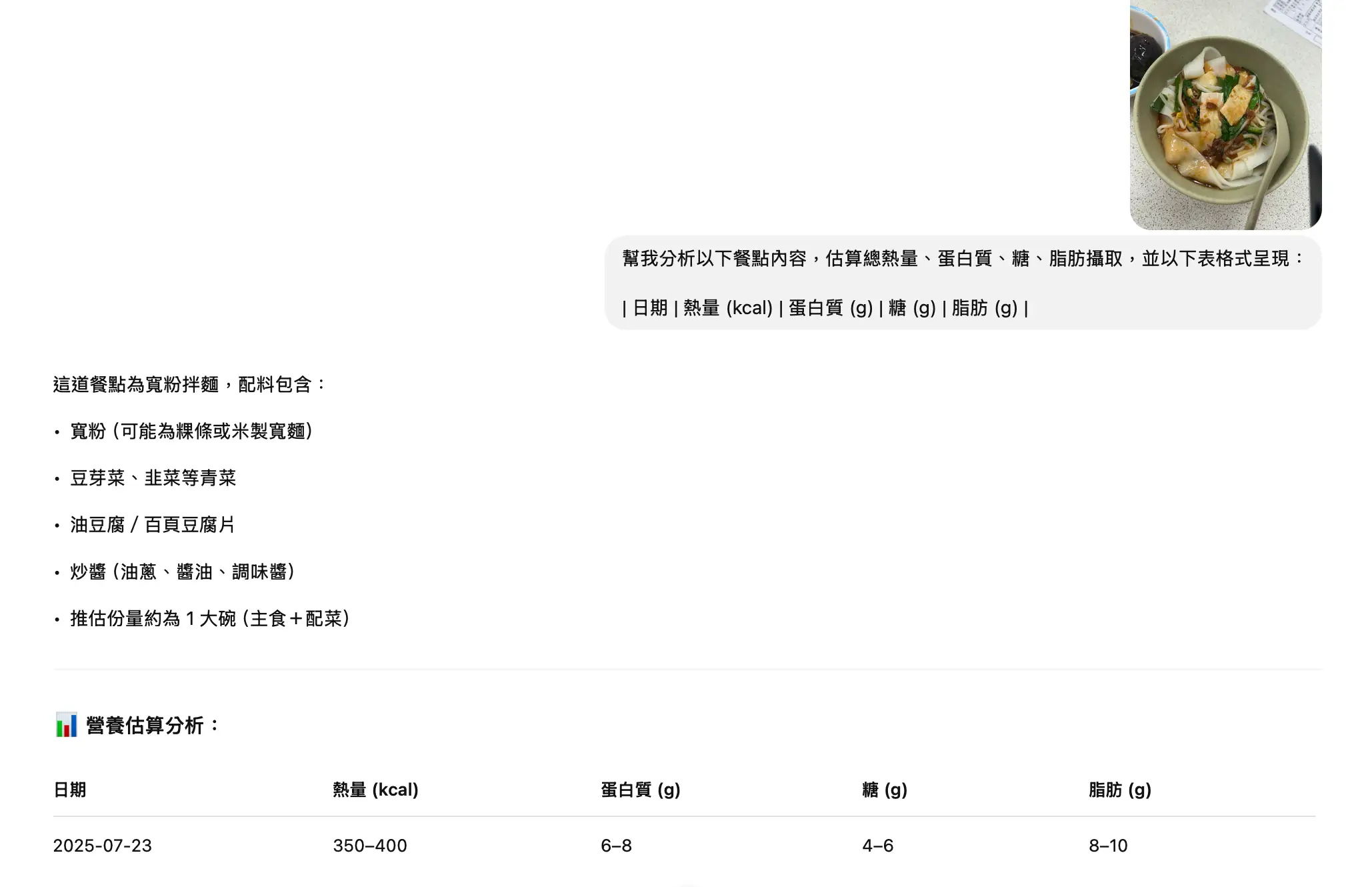Click the 推估份量 bullet list item
Screen dimensions: 1372x887
(x=211, y=618)
